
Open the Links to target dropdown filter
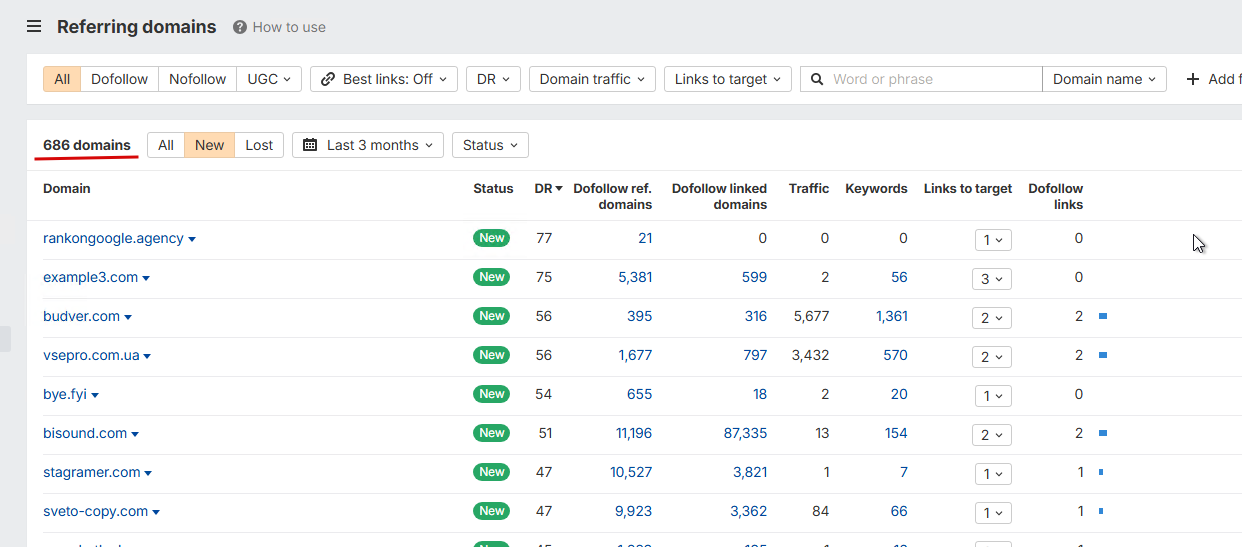pyautogui.click(x=727, y=79)
